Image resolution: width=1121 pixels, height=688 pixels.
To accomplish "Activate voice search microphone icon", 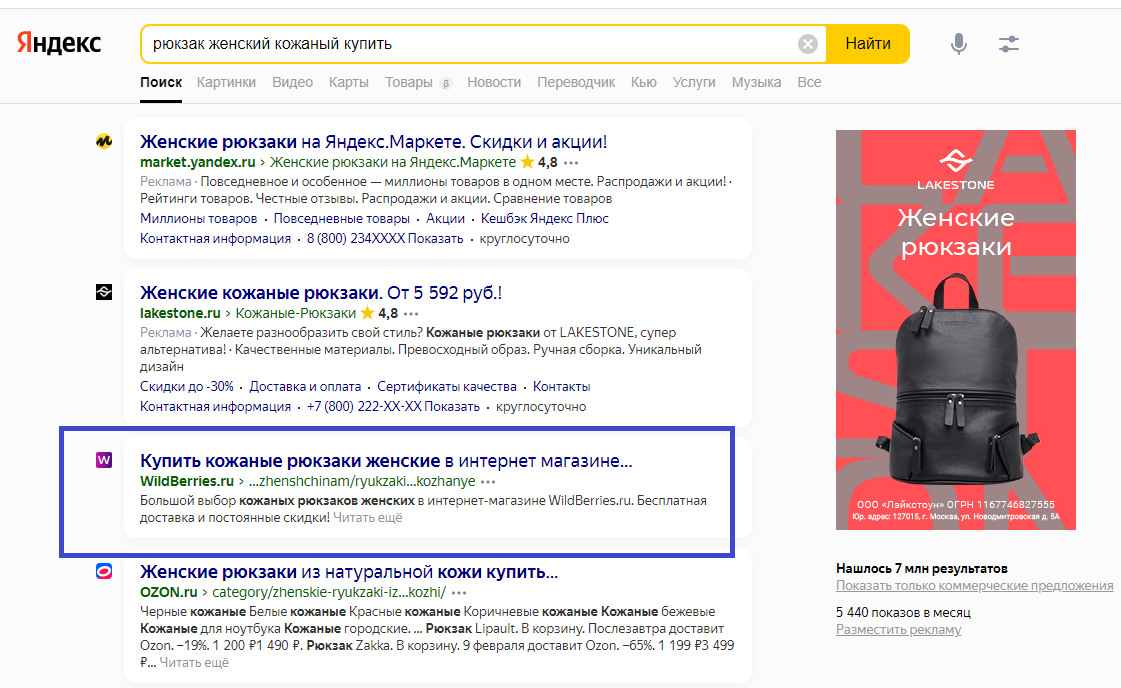I will 958,44.
